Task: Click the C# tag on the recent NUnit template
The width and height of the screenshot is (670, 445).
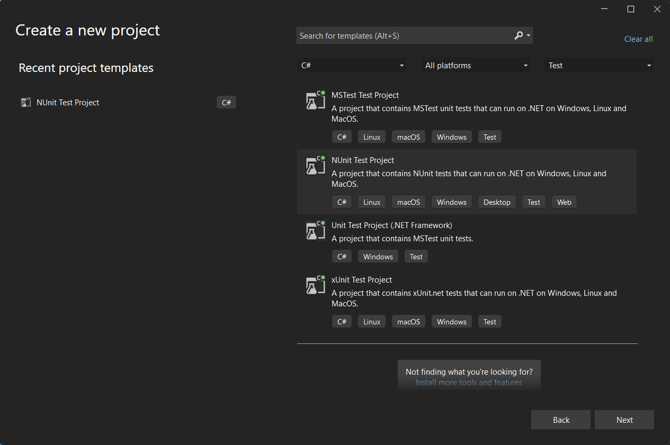Action: 226,102
